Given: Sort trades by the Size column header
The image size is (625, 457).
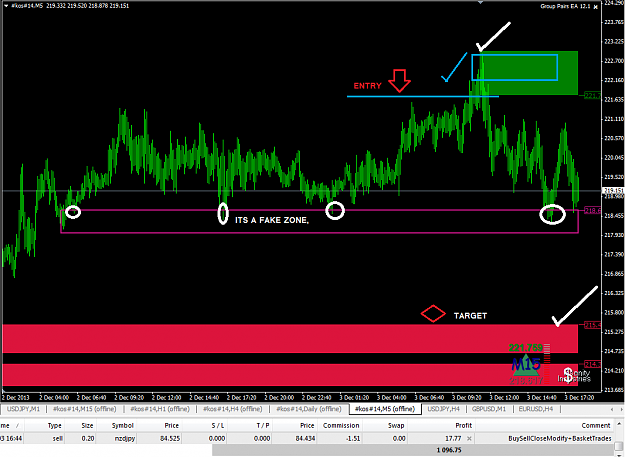Looking at the screenshot, I should click(x=81, y=426).
